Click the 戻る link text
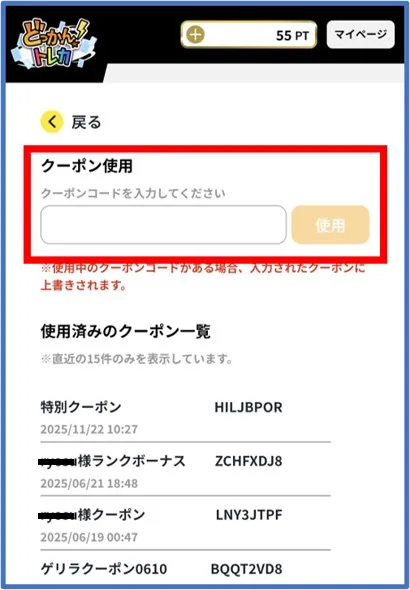This screenshot has width=410, height=590. (86, 122)
